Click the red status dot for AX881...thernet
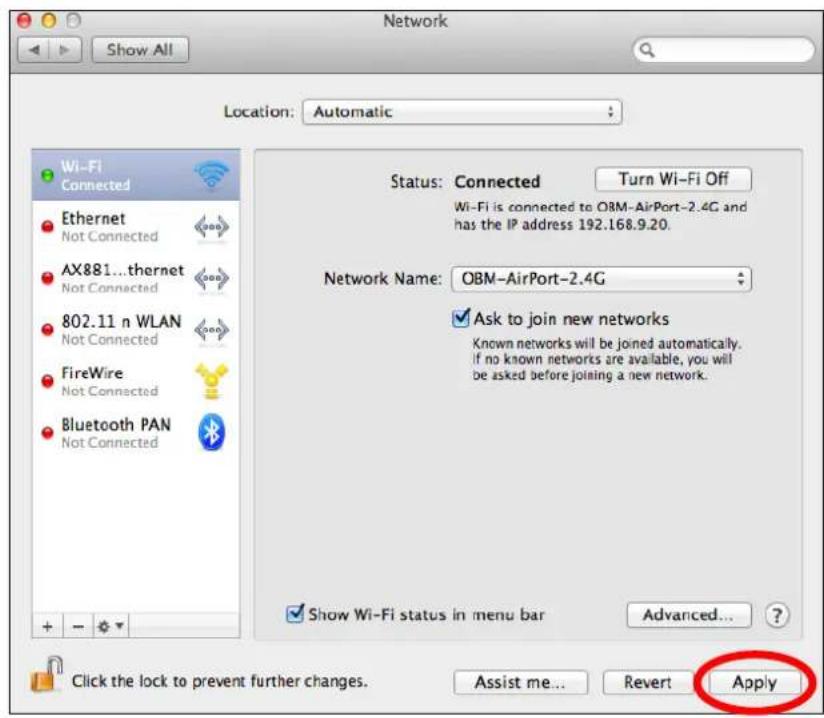The width and height of the screenshot is (824, 718). pos(47,278)
